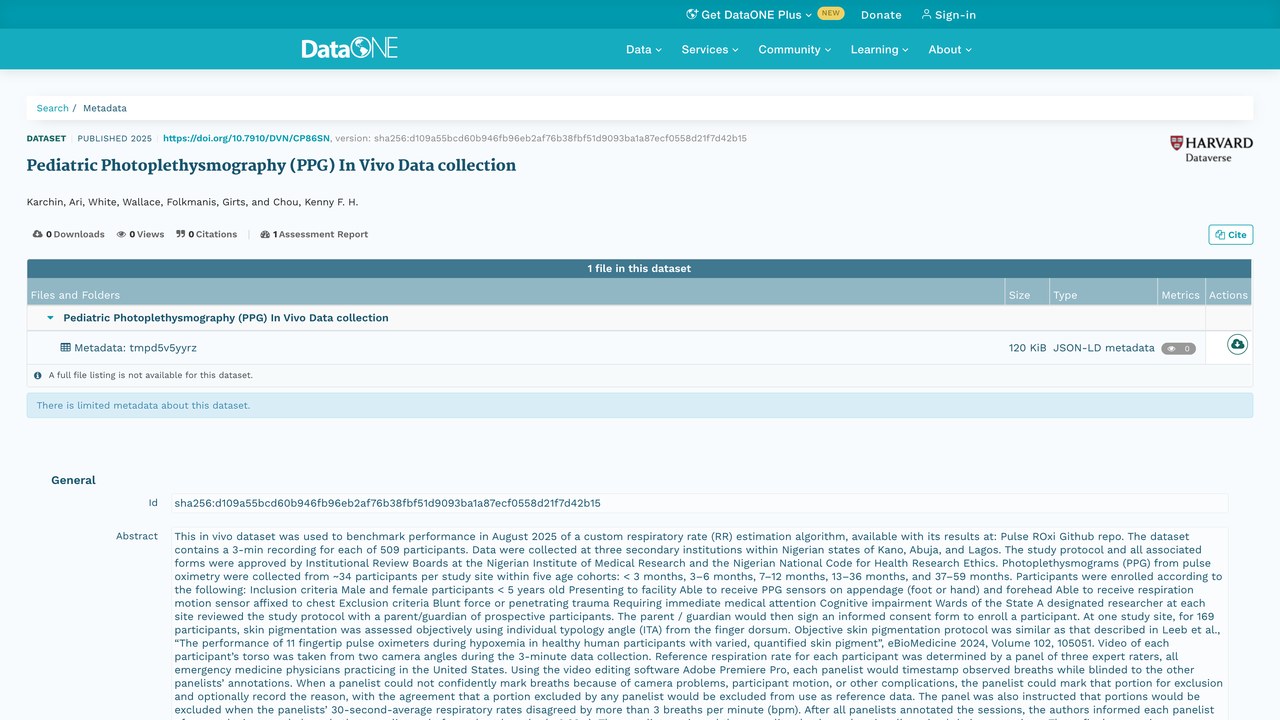The height and width of the screenshot is (720, 1280).
Task: Download the metadata file via cloud icon
Action: 1237,345
